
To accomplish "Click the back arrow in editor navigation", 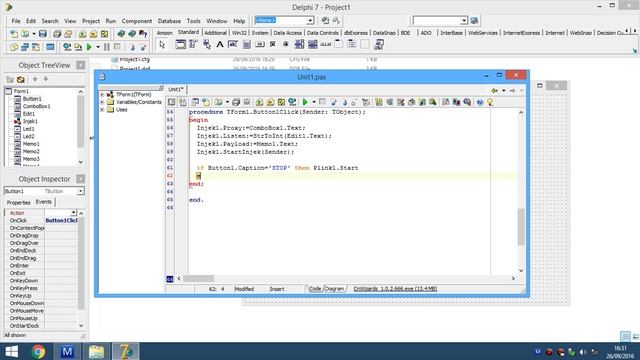I will click(495, 90).
